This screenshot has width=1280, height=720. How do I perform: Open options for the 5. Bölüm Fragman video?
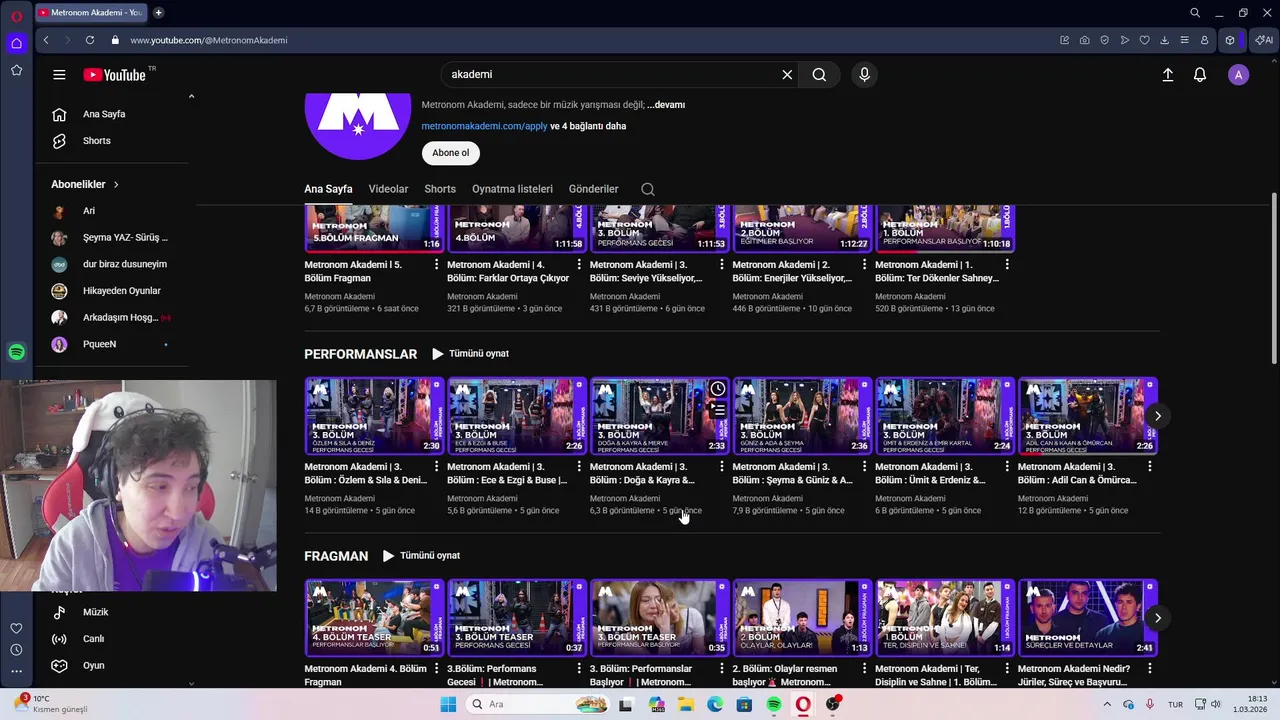(436, 265)
